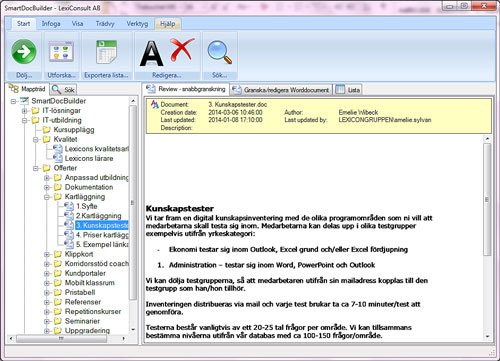The width and height of the screenshot is (500, 361).
Task: Expand the Anpassad utbildning folder
Action: click(x=47, y=178)
